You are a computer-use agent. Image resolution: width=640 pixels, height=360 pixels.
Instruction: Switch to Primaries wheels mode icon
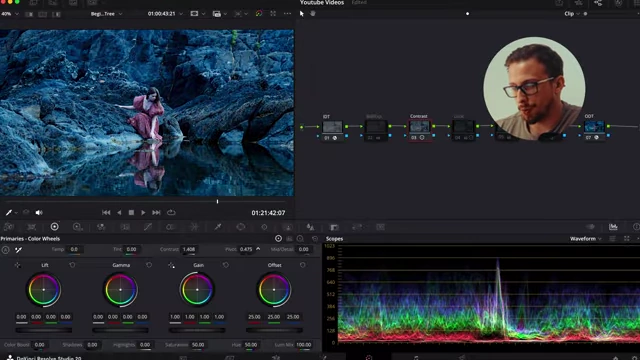[278, 239]
